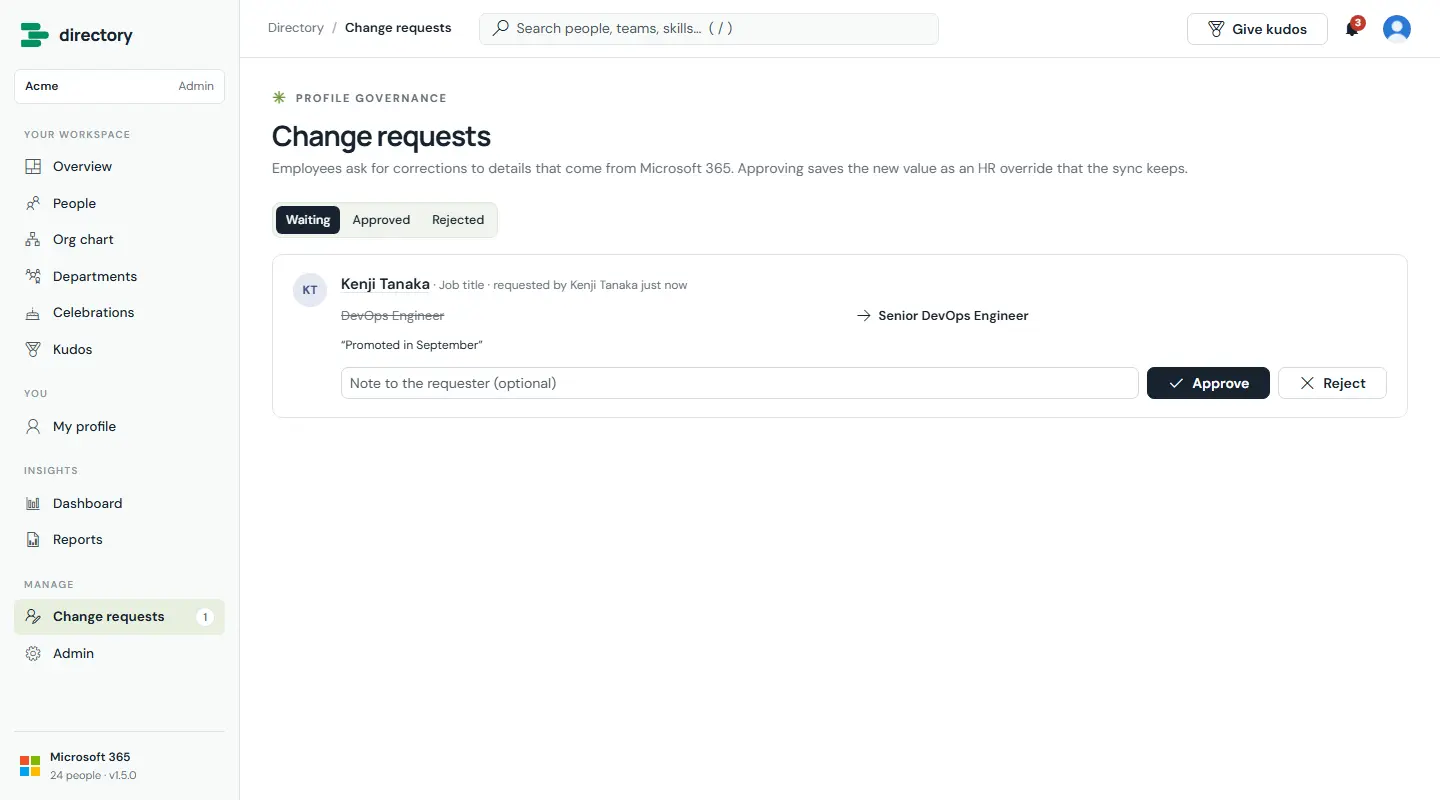Click the Change requests sidebar icon
Image resolution: width=1440 pixels, height=800 pixels.
click(33, 617)
